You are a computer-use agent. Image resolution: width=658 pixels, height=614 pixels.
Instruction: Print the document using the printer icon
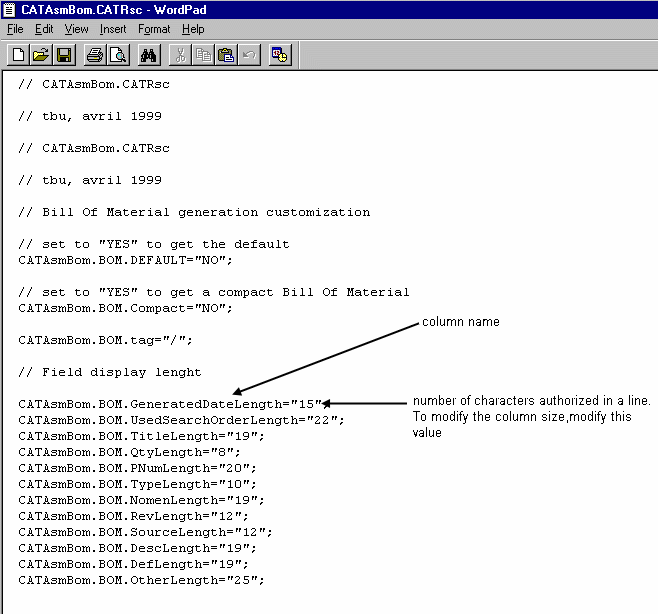pyautogui.click(x=95, y=55)
